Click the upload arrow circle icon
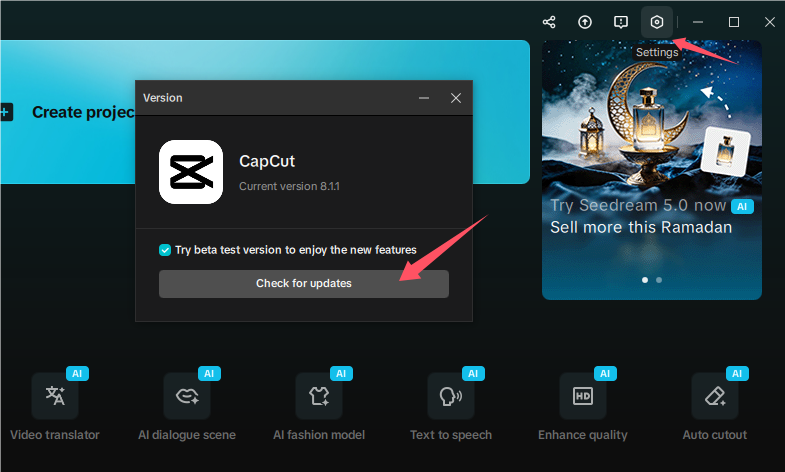Screen dimensions: 785x472 tap(585, 22)
